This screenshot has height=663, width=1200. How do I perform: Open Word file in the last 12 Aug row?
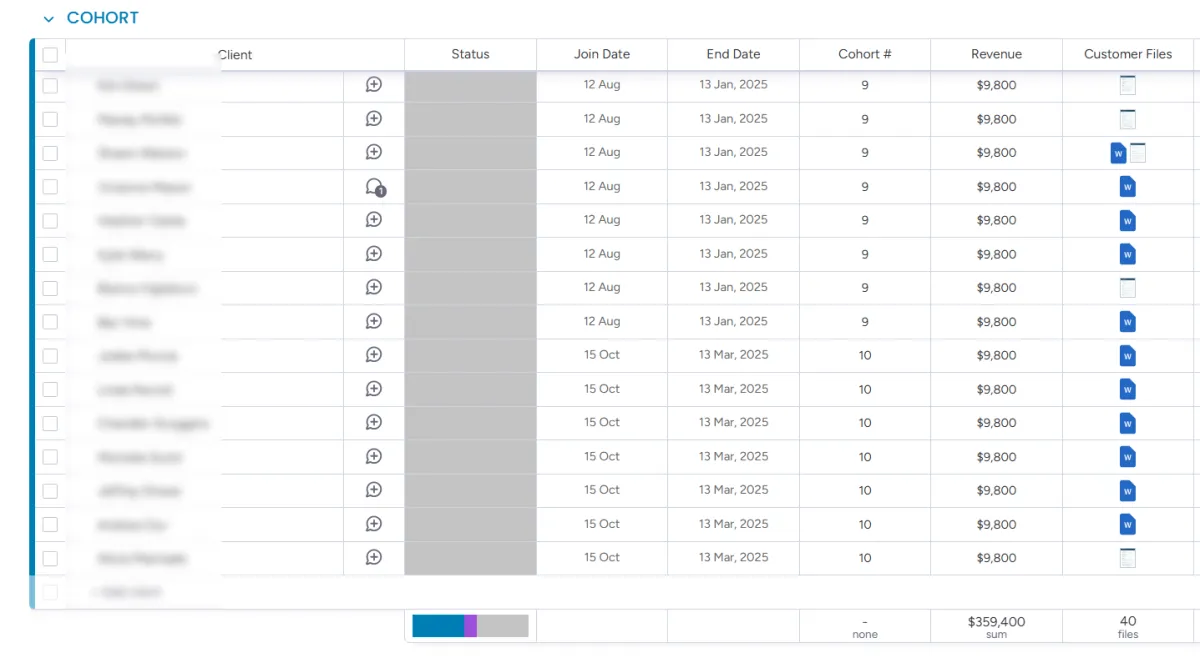point(1128,322)
